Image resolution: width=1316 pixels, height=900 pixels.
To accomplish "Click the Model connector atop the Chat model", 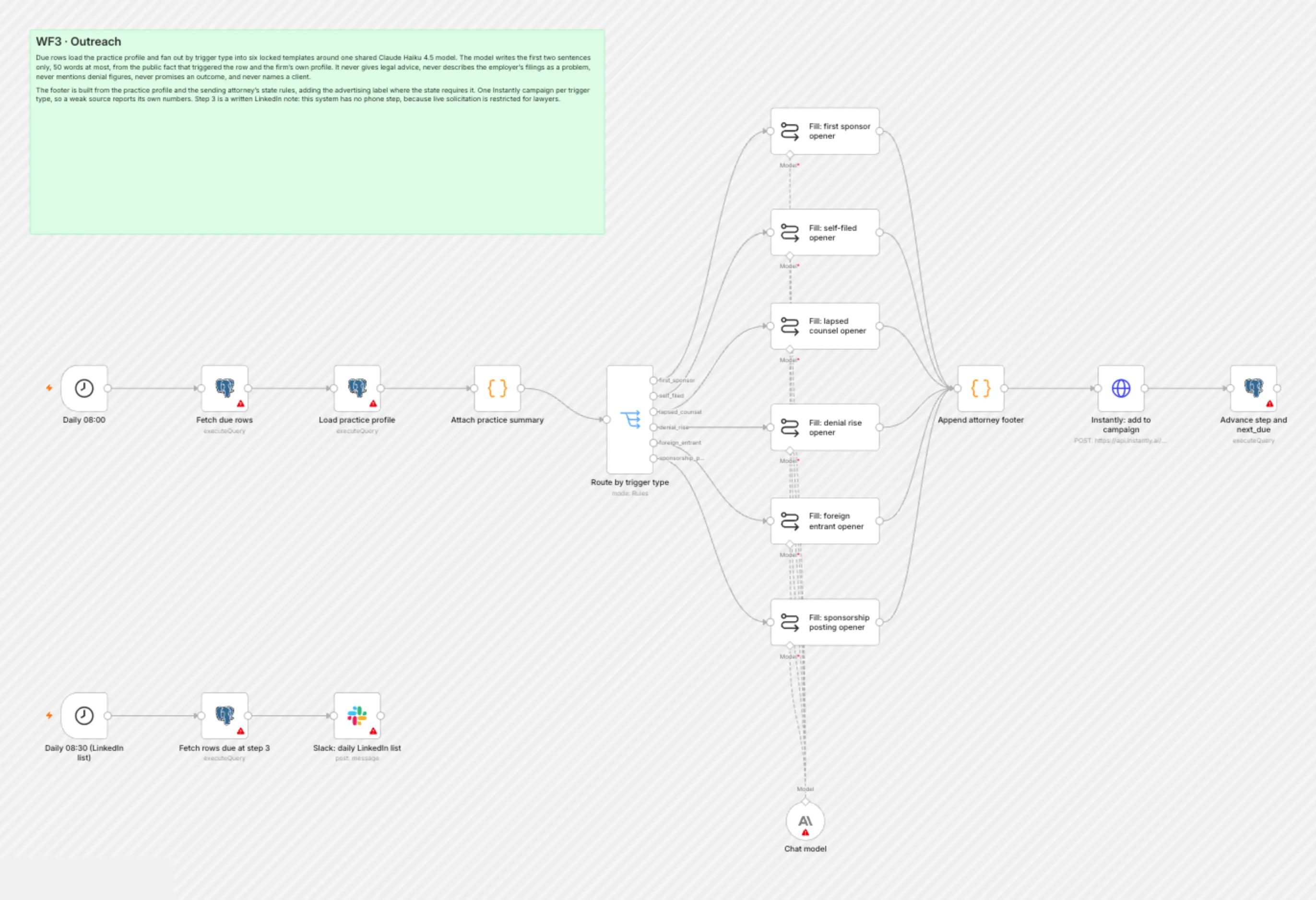I will click(x=805, y=802).
